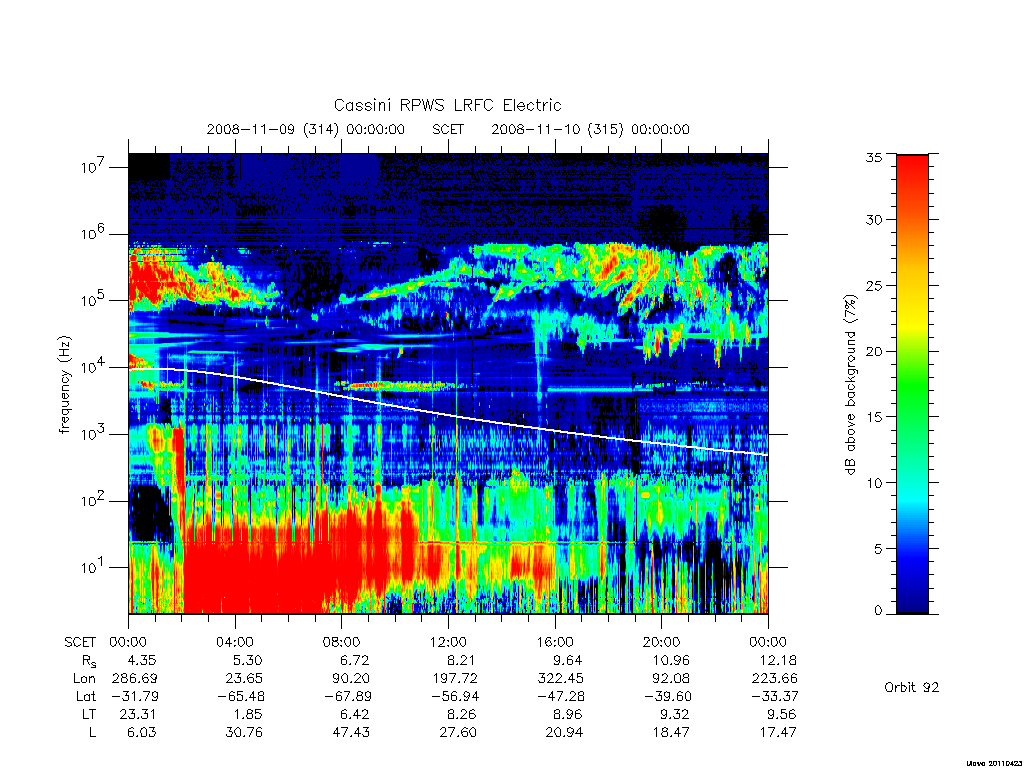The image size is (1024, 768).
Task: Click the 10^4 frequency axis label
Action: 93,368
